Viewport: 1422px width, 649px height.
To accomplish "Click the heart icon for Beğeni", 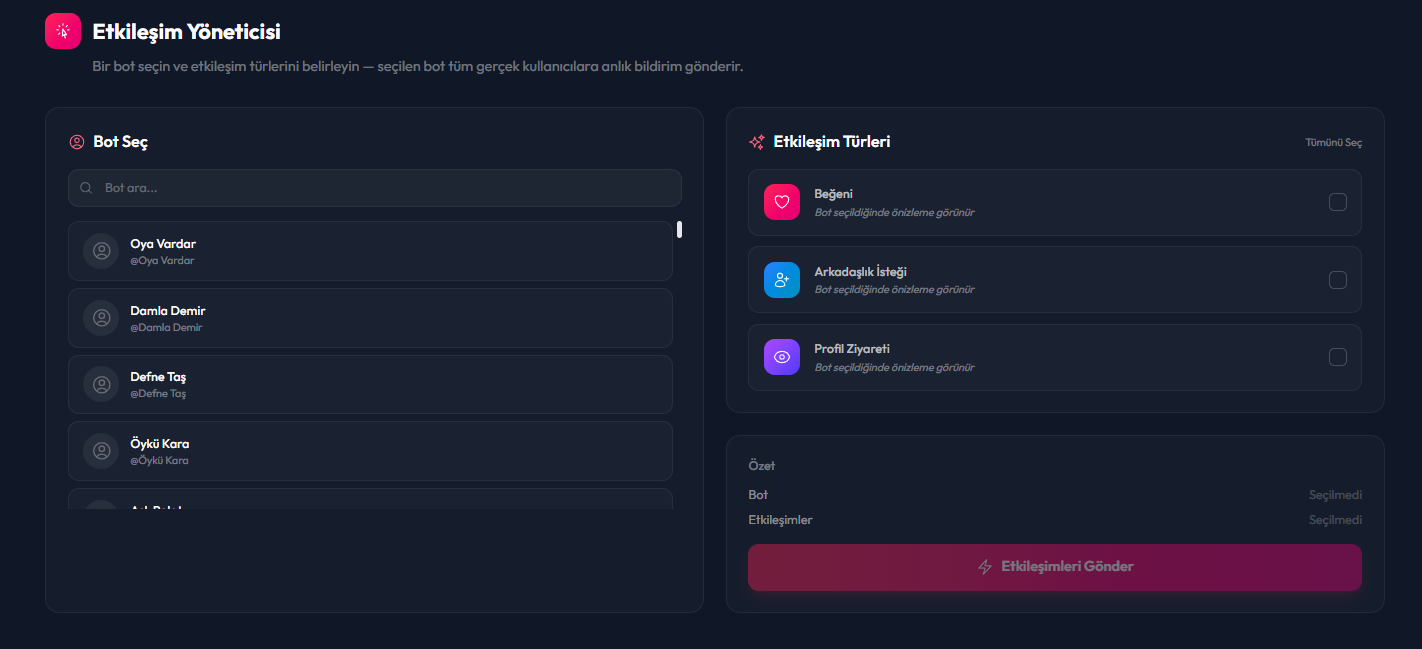I will coord(782,202).
